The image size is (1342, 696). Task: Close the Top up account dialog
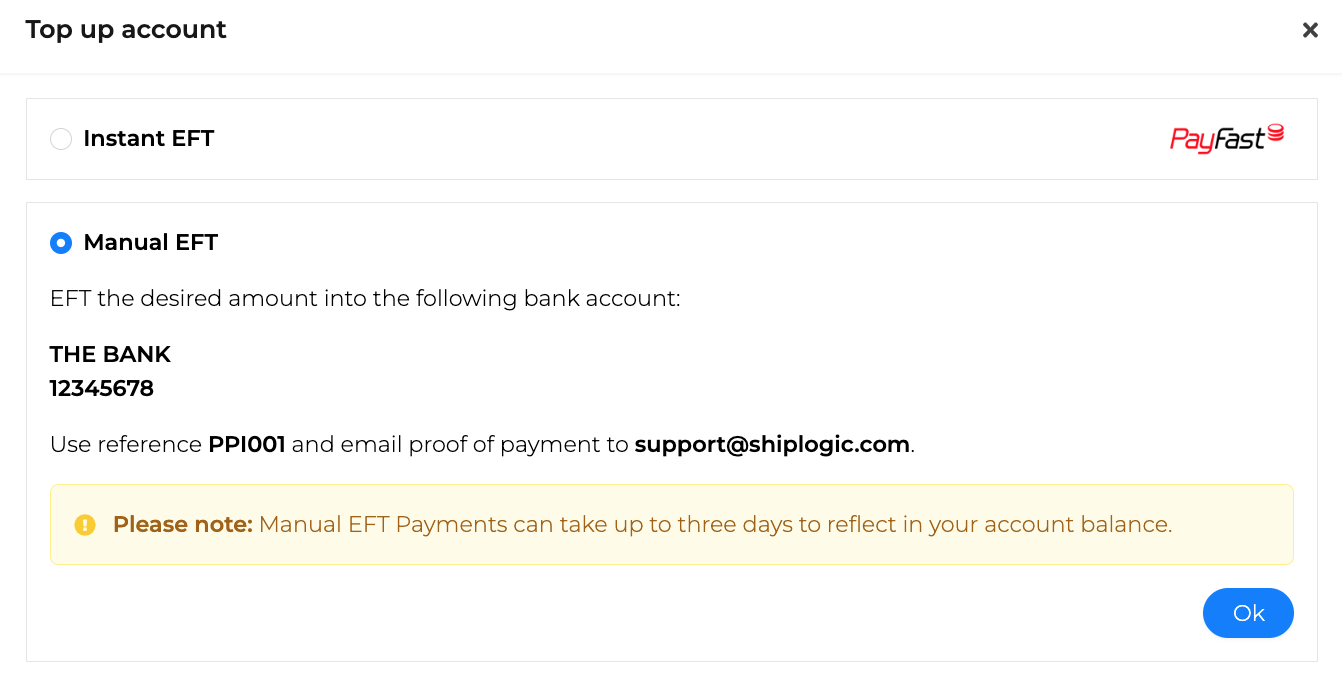click(x=1310, y=30)
